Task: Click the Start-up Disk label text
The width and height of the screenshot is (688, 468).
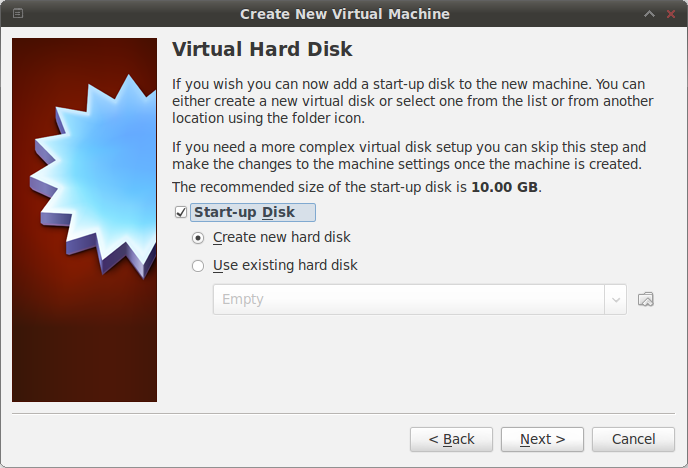Action: (244, 212)
